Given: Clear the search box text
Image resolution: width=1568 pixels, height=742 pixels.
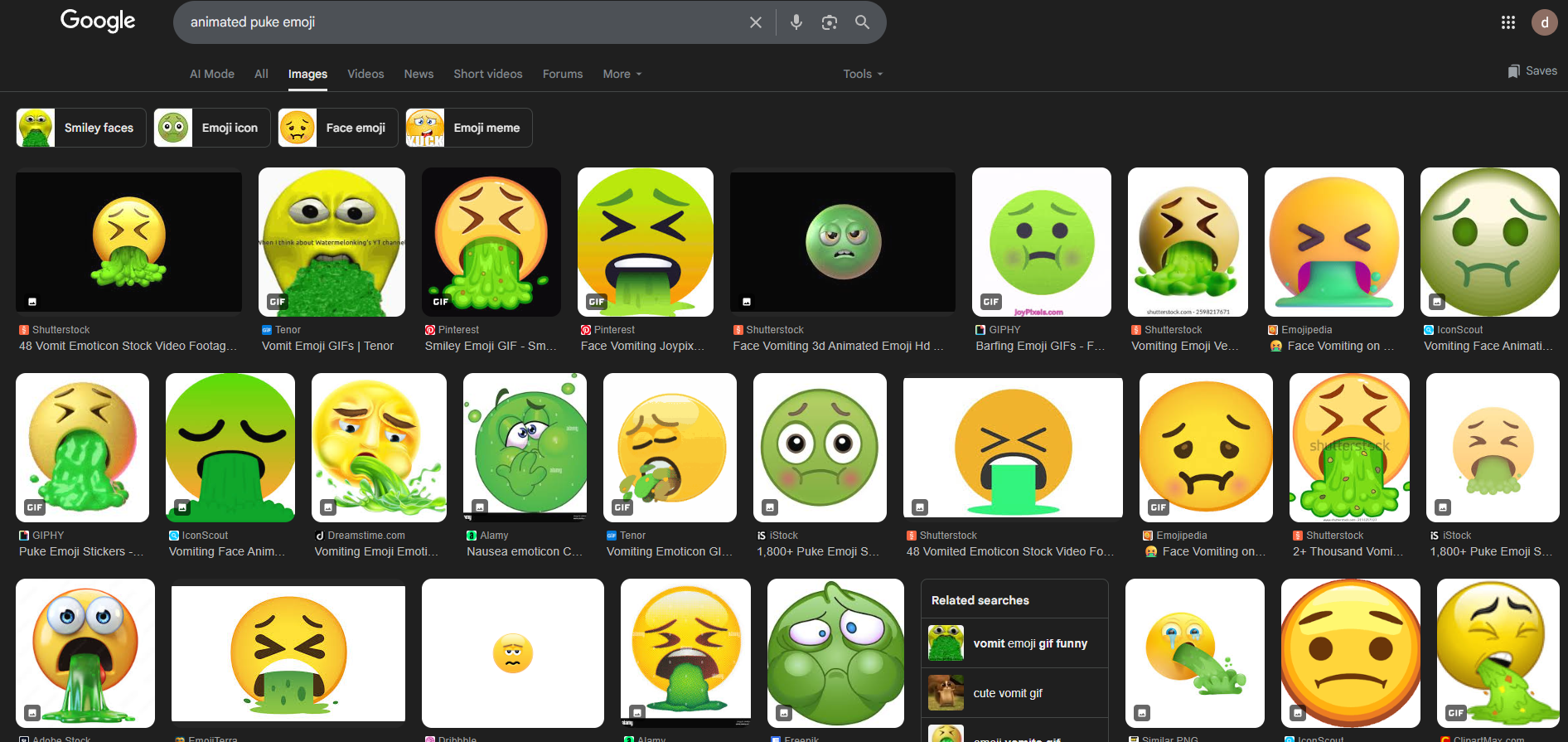Looking at the screenshot, I should pos(755,22).
